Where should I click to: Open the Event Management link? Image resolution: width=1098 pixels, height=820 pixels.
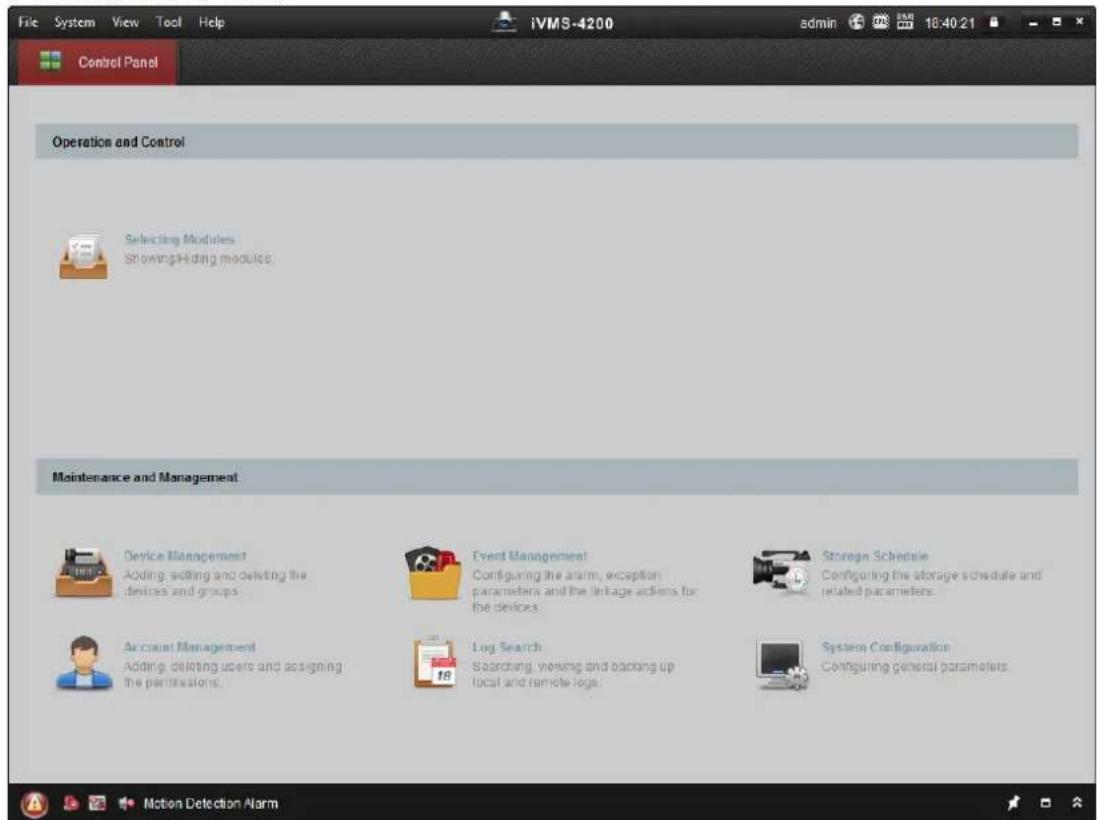(x=529, y=556)
